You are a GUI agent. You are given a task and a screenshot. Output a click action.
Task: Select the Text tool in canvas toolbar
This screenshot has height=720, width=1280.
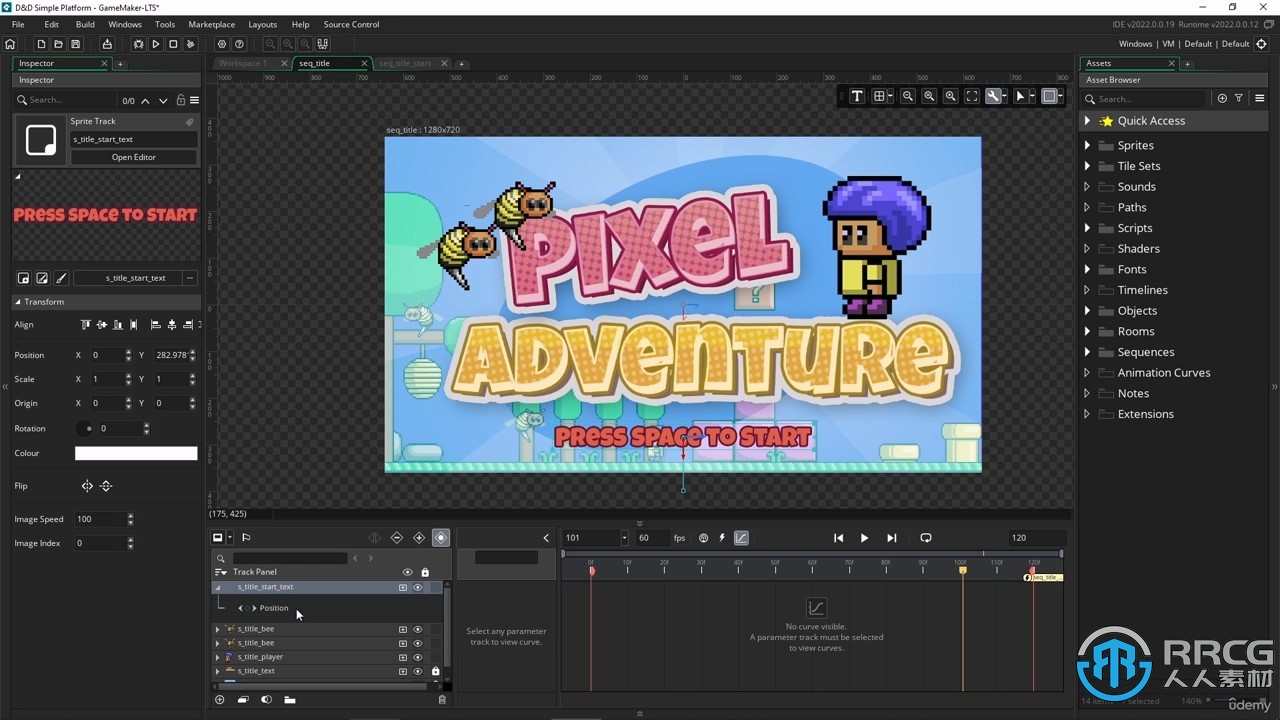click(x=857, y=96)
